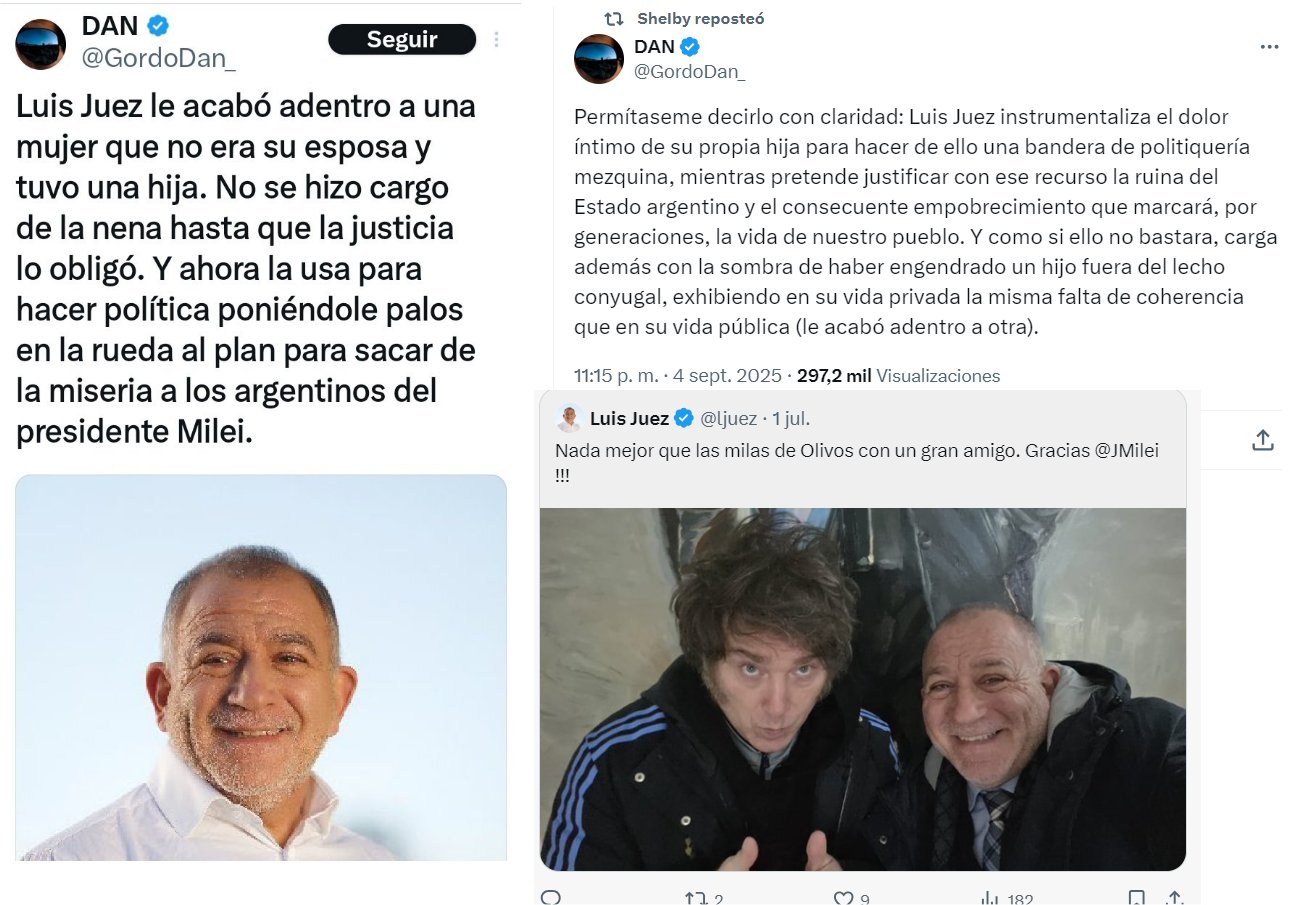Click the bookmark icon at the bottom right
This screenshot has height=905, width=1300.
click(x=1137, y=898)
